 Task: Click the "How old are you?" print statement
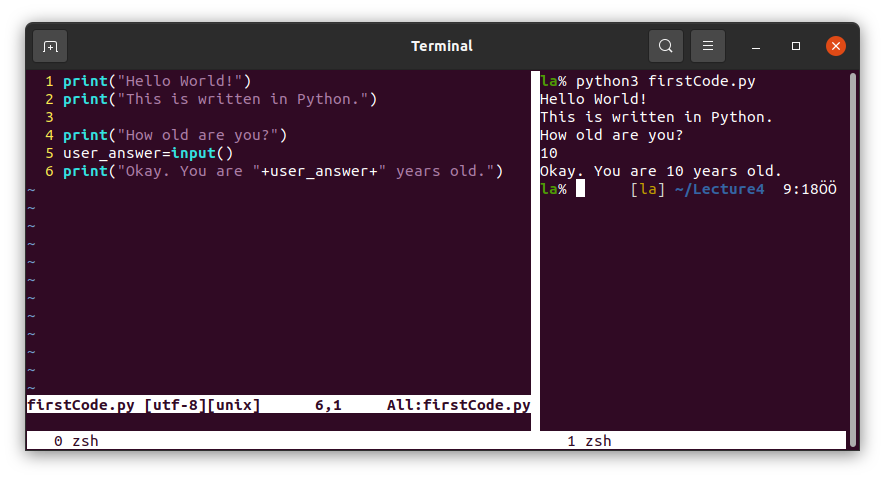coord(174,135)
